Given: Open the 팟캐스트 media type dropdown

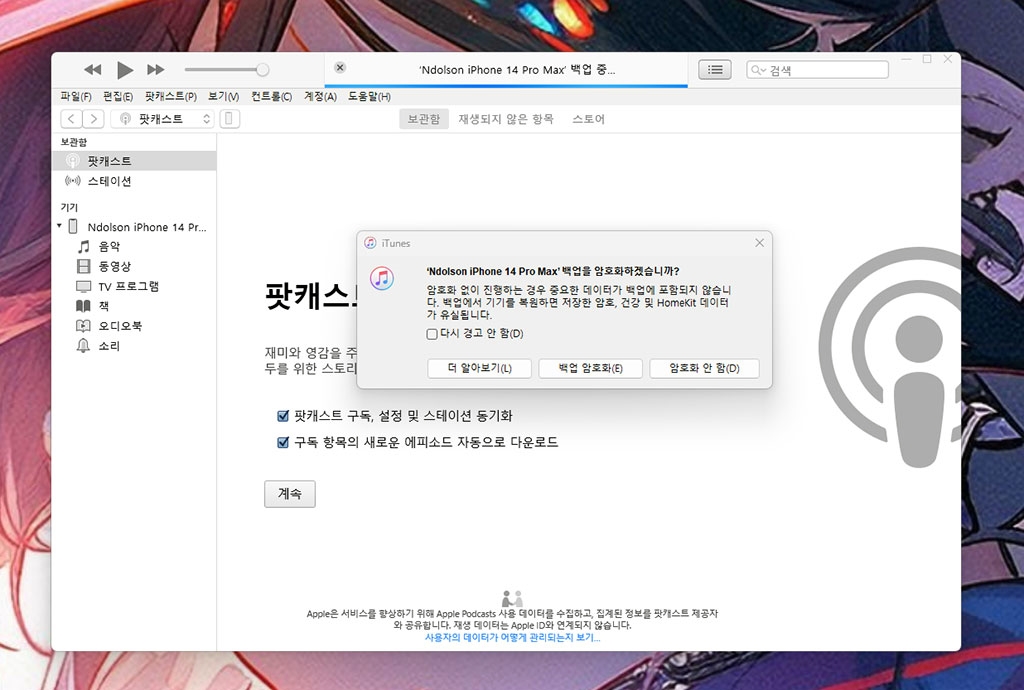Looking at the screenshot, I should (x=163, y=119).
